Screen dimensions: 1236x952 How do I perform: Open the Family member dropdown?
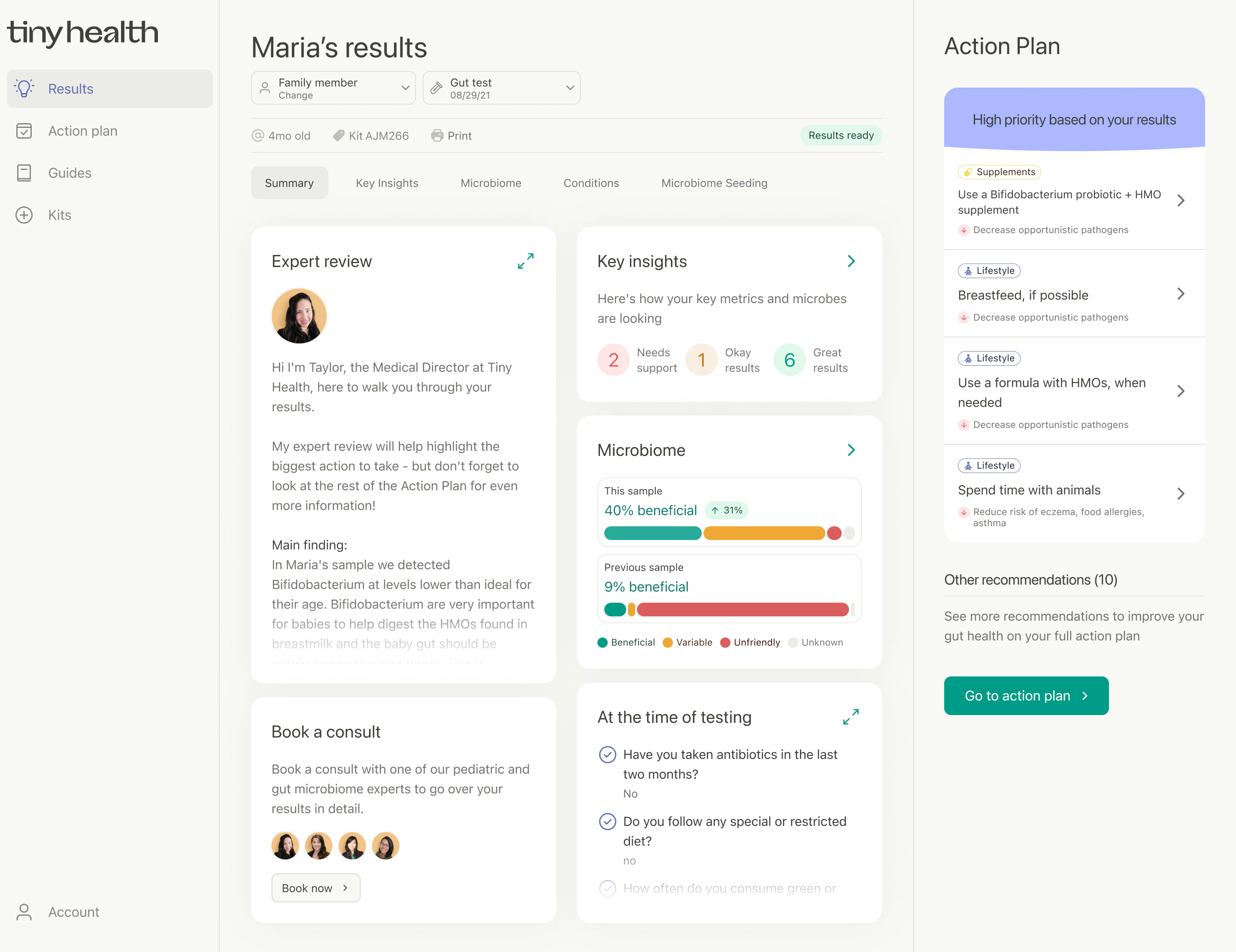(333, 88)
